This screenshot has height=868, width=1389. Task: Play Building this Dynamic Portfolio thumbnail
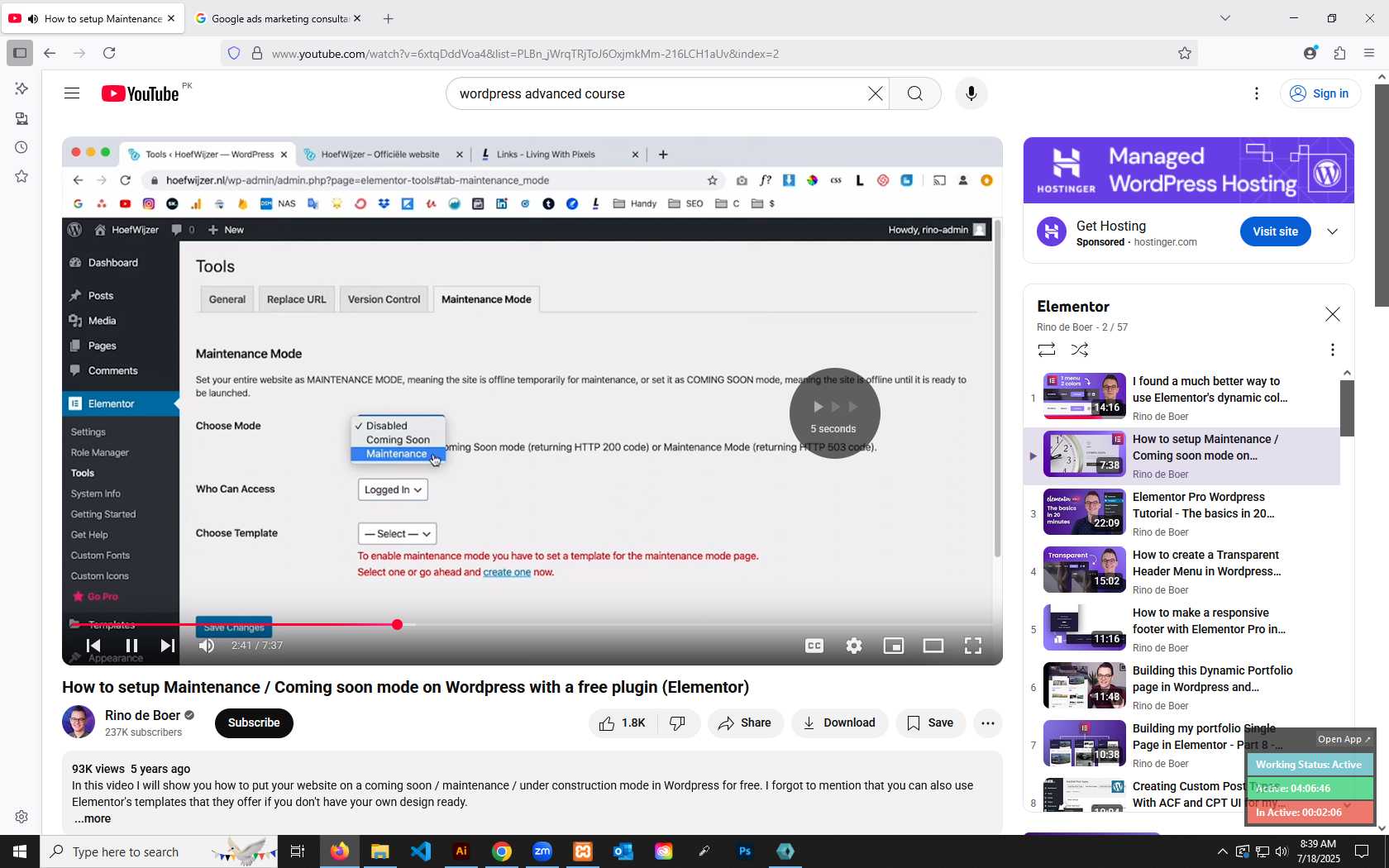tap(1084, 685)
